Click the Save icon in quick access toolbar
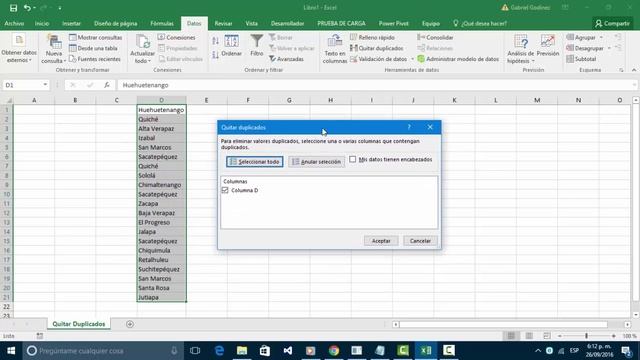The image size is (640, 360). pos(13,8)
